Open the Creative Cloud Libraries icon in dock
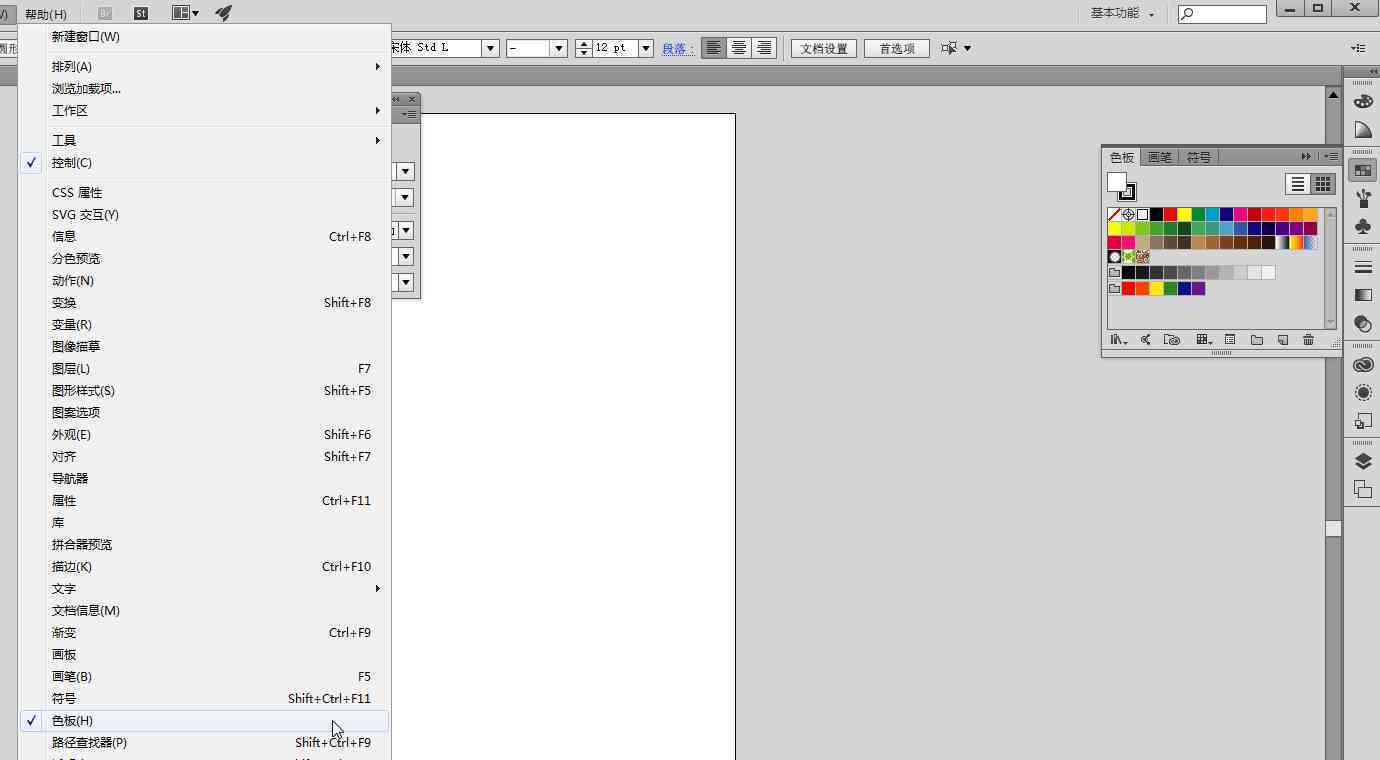 click(1362, 365)
